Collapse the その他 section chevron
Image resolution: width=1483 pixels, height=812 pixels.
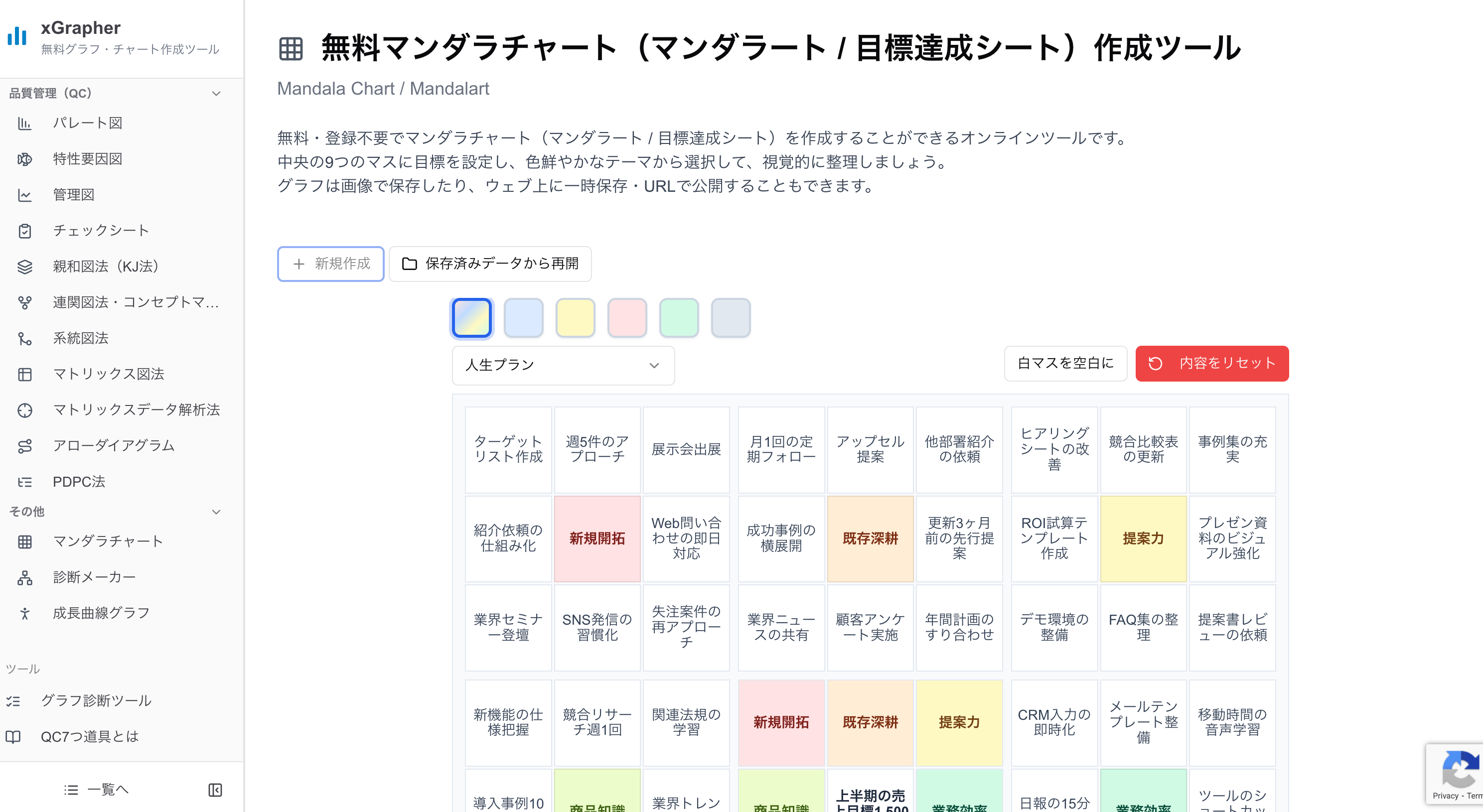pos(216,512)
